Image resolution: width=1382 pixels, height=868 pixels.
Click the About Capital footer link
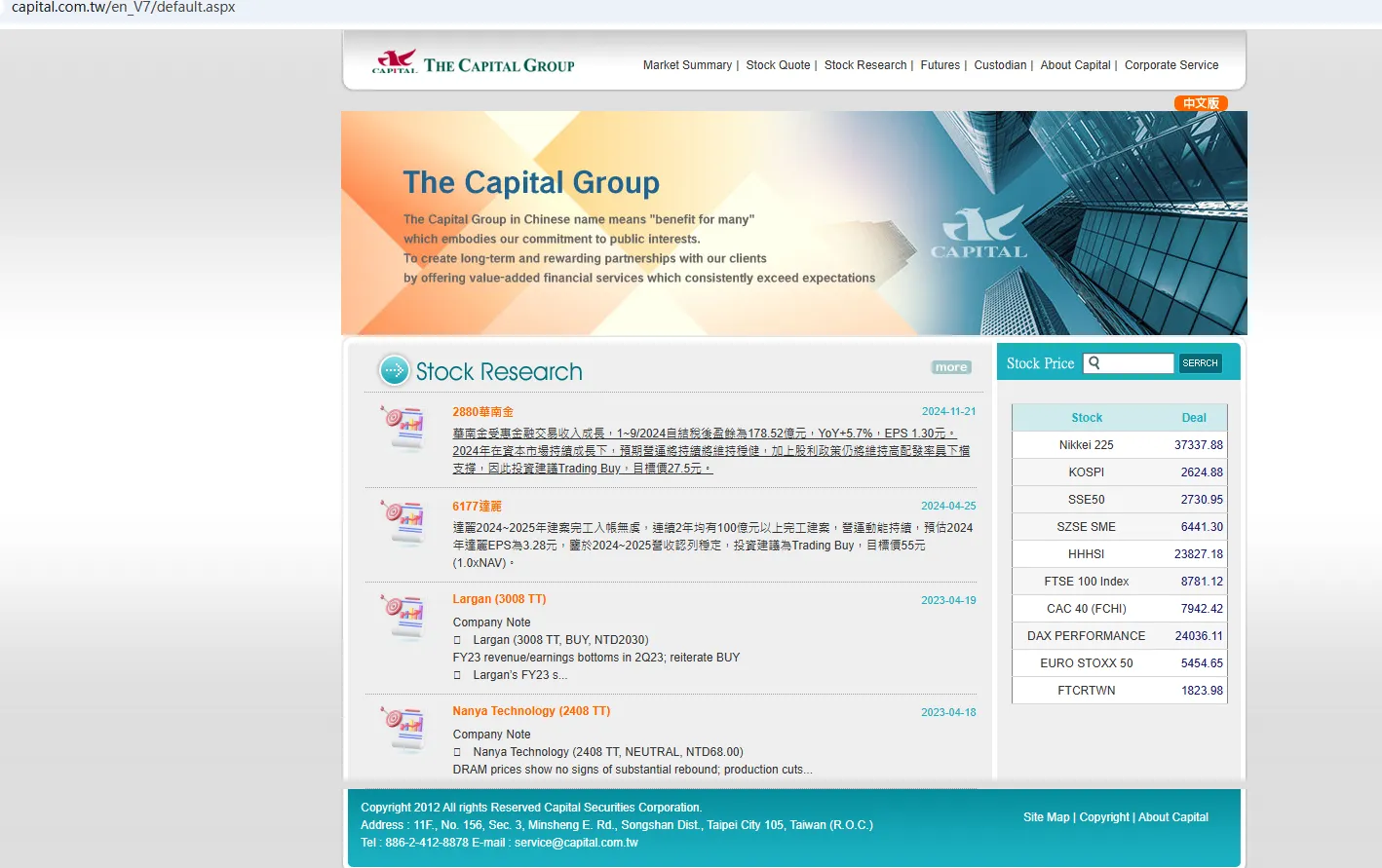click(x=1173, y=817)
